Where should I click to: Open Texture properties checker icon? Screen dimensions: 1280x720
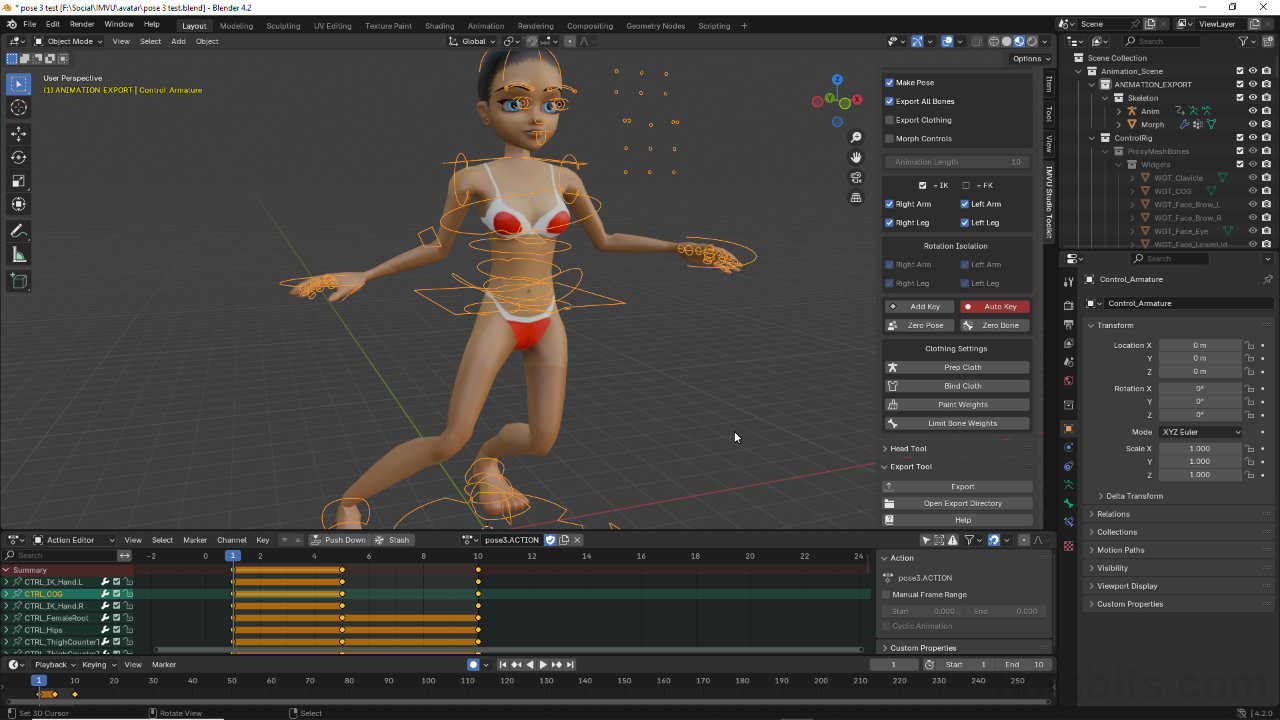pyautogui.click(x=1068, y=546)
